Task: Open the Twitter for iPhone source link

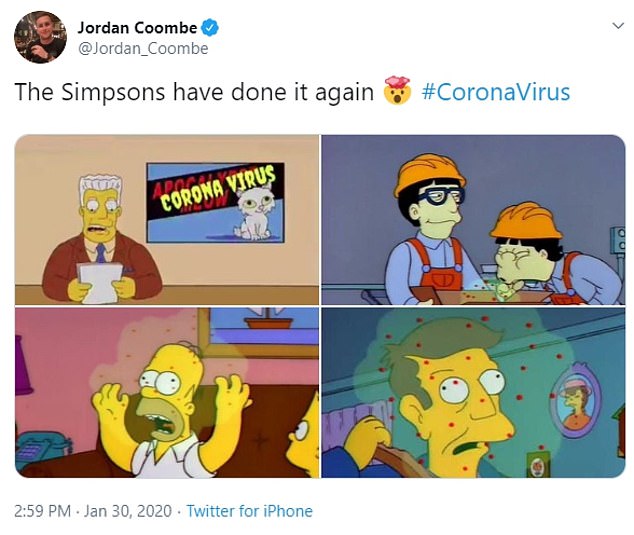Action: point(249,511)
